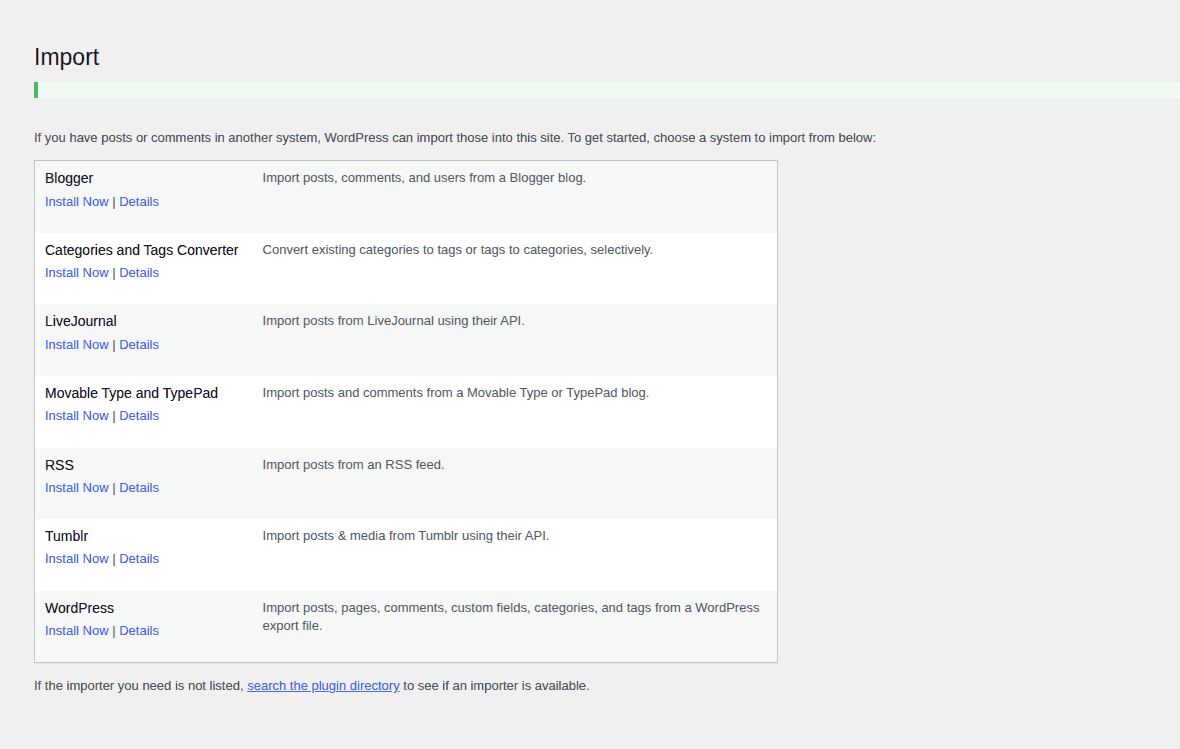Select the WordPress importer title
Image resolution: width=1180 pixels, height=749 pixels.
(80, 608)
